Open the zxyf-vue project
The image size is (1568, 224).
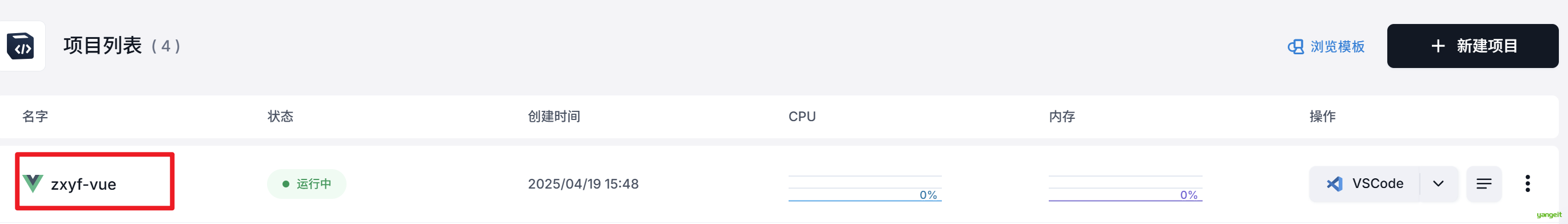pyautogui.click(x=83, y=184)
